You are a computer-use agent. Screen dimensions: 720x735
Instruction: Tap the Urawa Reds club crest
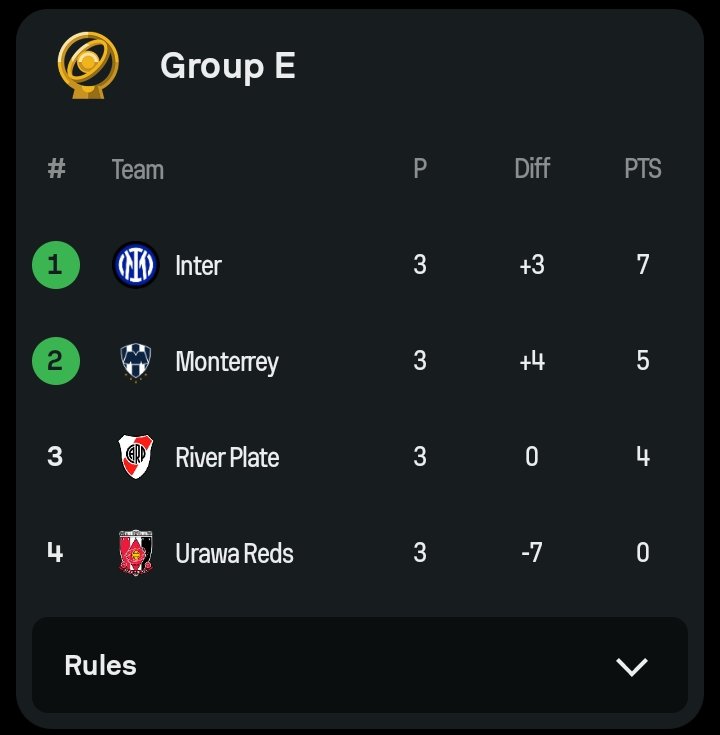135,553
